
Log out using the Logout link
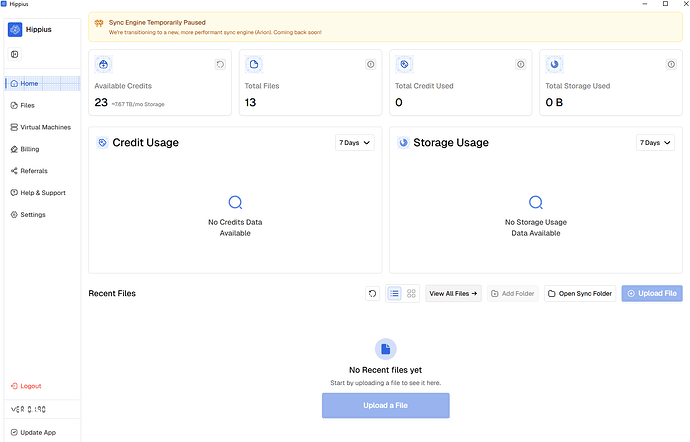(30, 386)
